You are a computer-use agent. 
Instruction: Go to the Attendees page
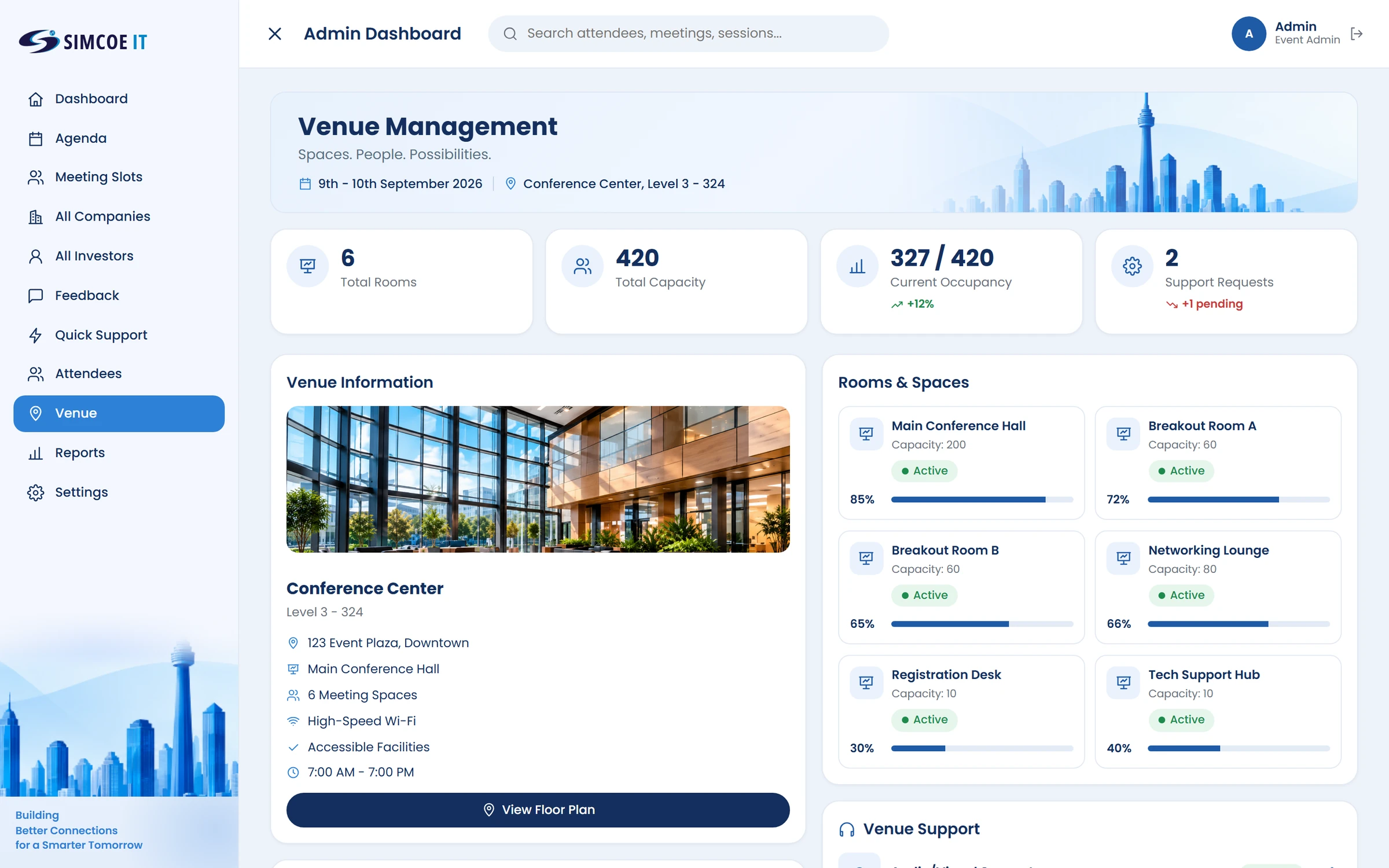[119, 374]
